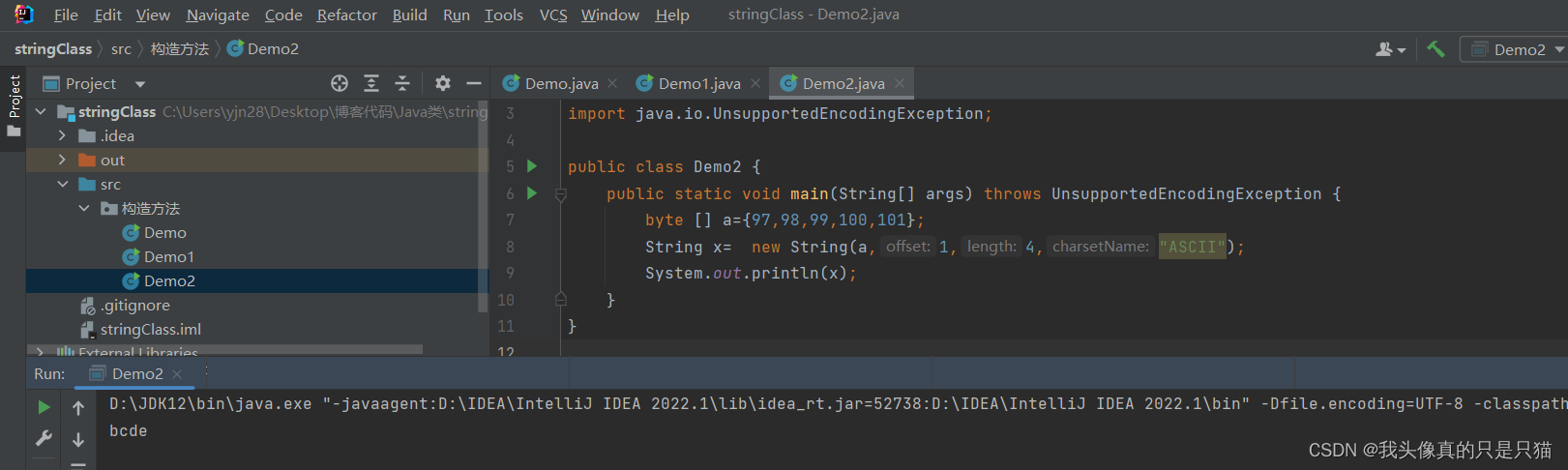
Task: Click the Up the Stack Trace arrow
Action: point(78,407)
